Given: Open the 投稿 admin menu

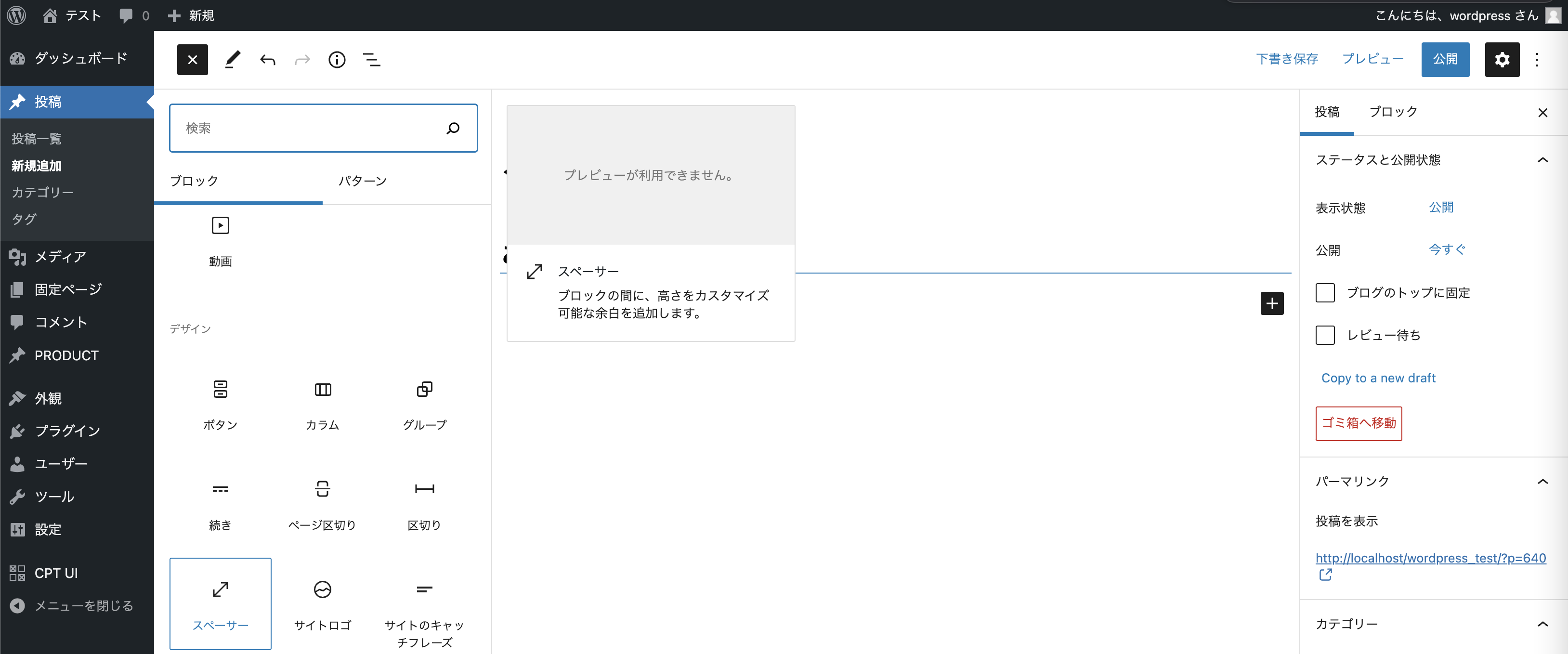Looking at the screenshot, I should point(77,102).
